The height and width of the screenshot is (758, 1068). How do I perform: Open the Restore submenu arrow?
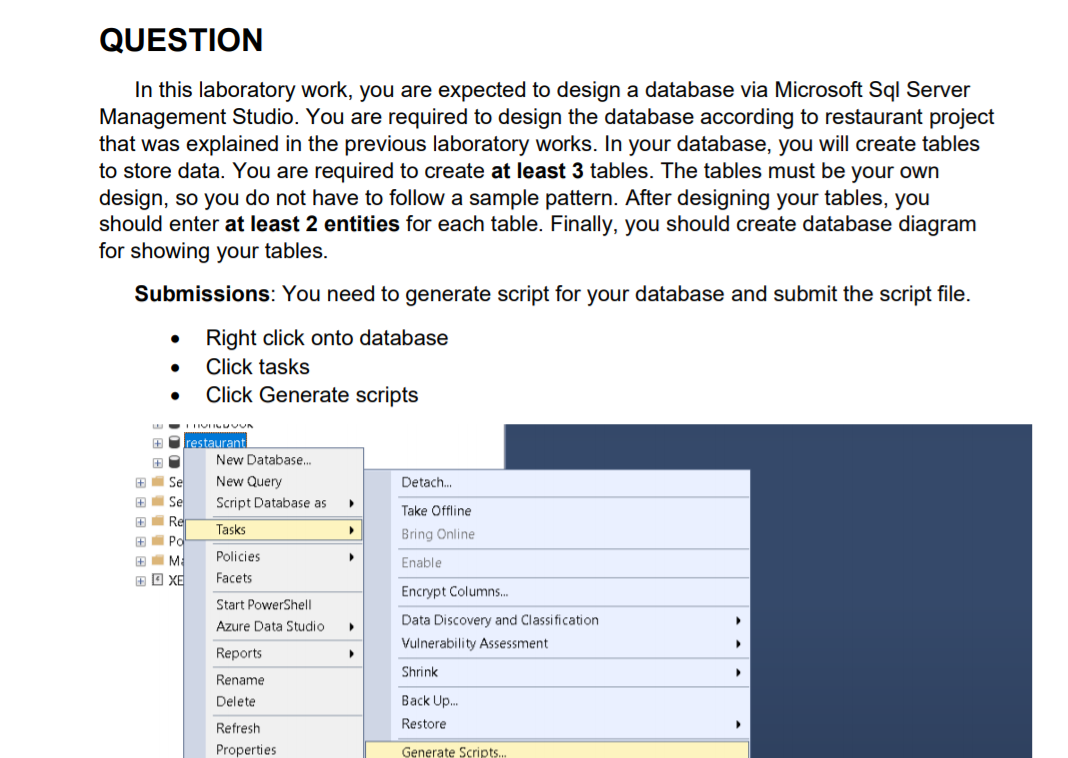(x=737, y=724)
